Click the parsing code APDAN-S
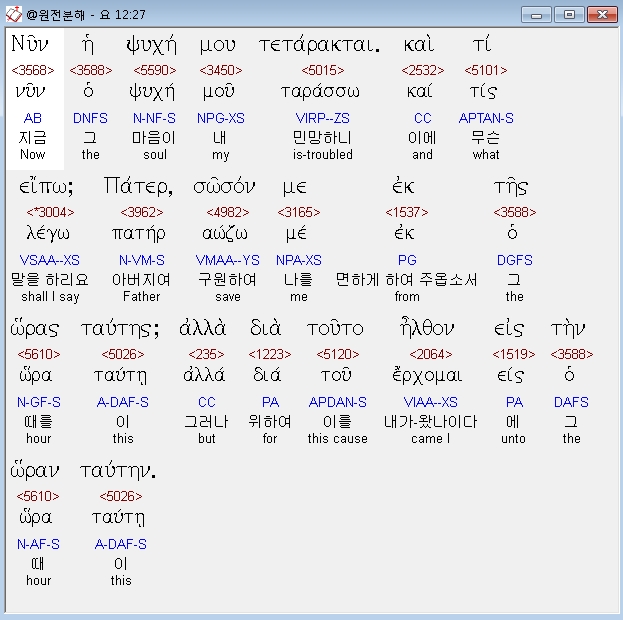Image resolution: width=623 pixels, height=620 pixels. 338,402
